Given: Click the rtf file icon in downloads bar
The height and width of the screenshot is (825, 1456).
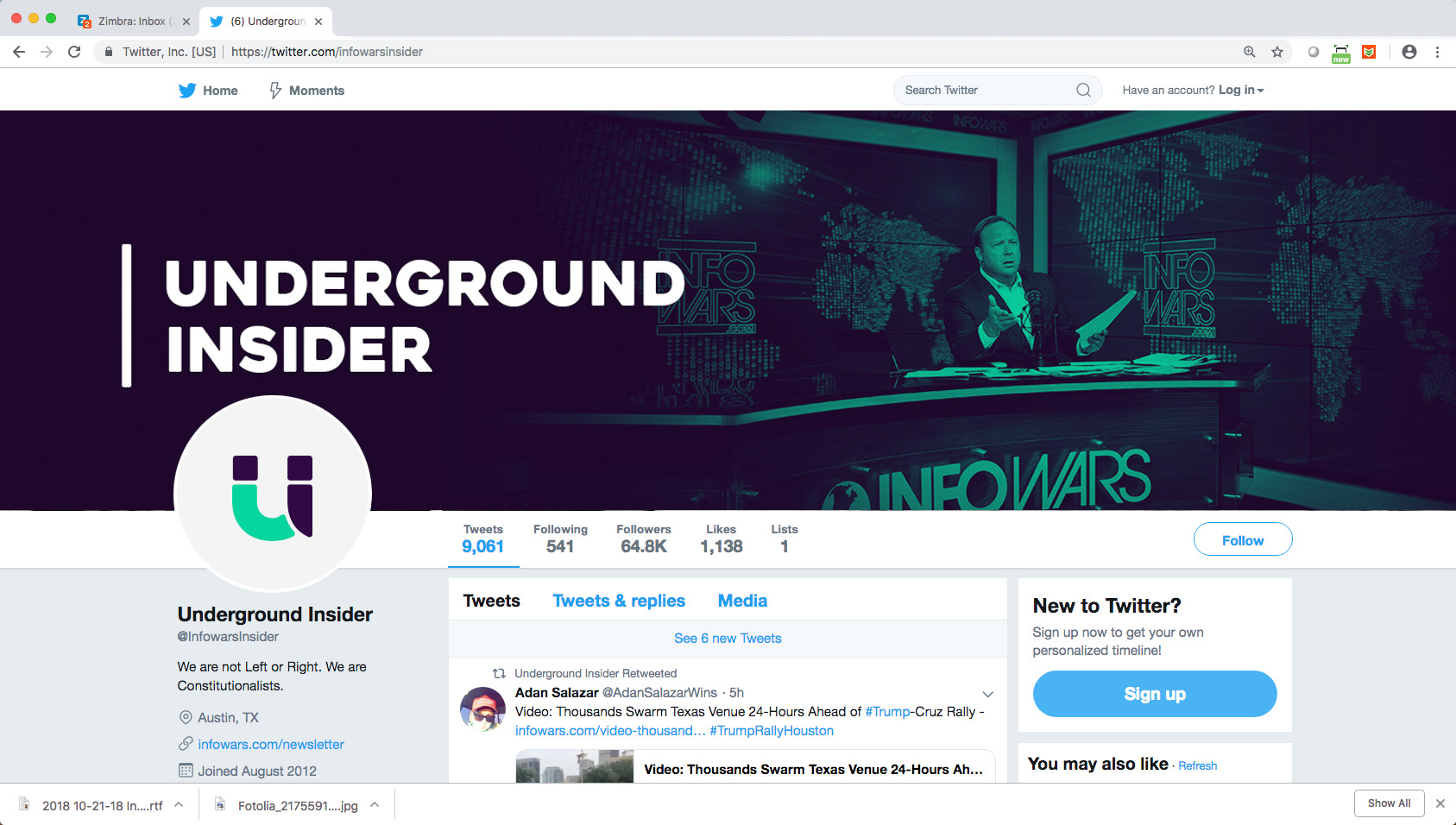Looking at the screenshot, I should click(x=24, y=804).
